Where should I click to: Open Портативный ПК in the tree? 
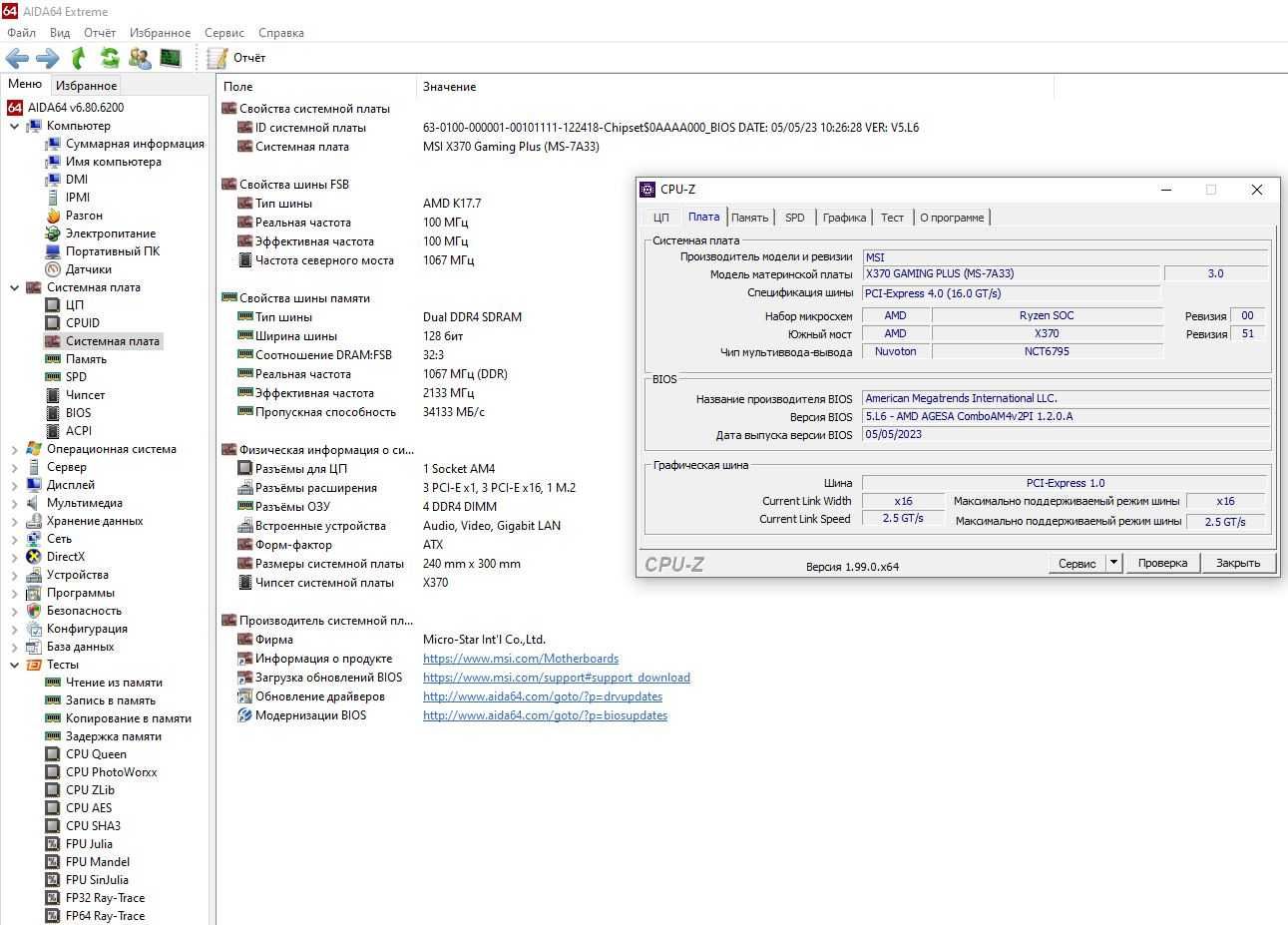tap(113, 251)
